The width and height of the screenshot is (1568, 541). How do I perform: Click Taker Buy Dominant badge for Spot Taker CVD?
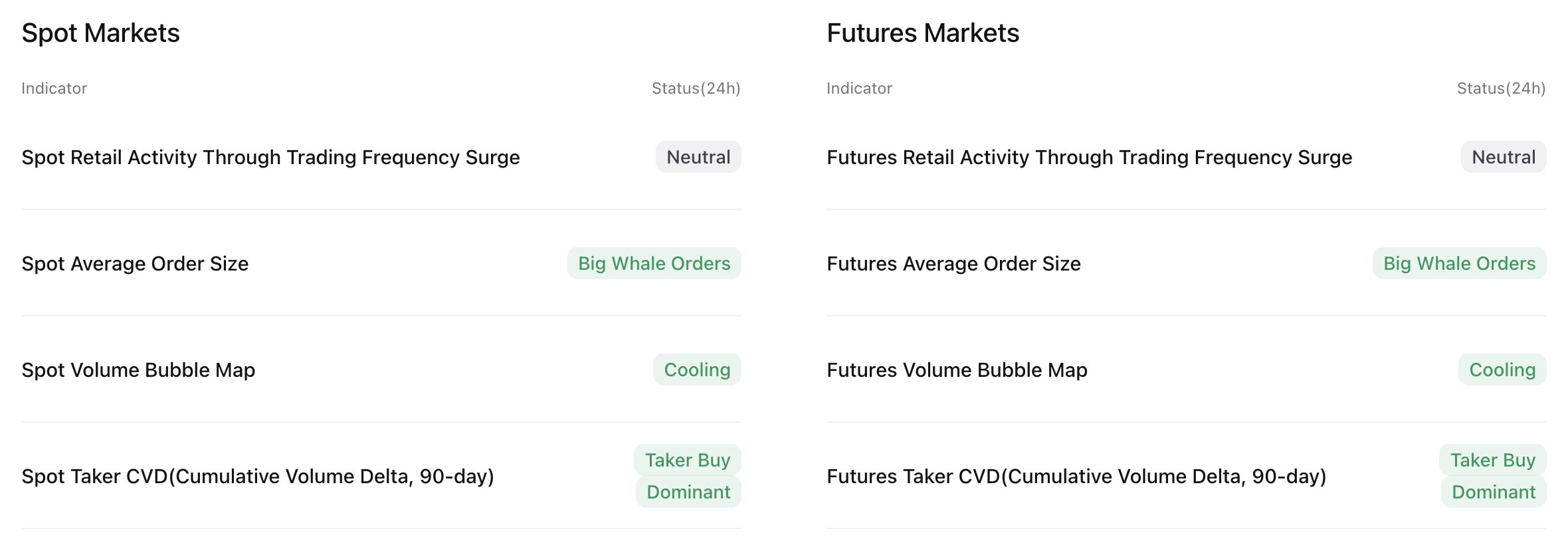(688, 476)
